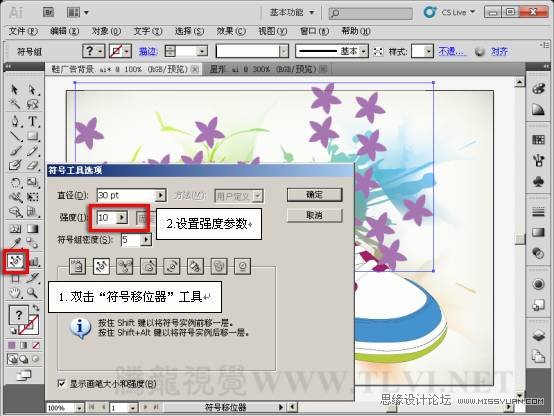Swap fill and stroke arrows
The height and width of the screenshot is (416, 554).
(36, 308)
